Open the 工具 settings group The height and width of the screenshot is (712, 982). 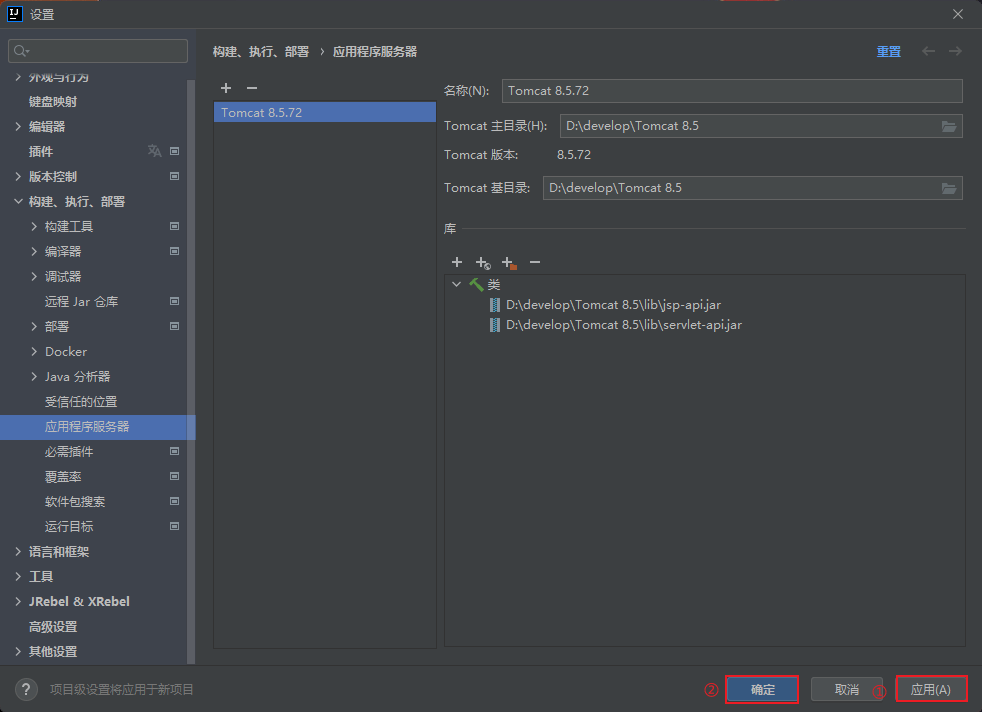click(41, 577)
